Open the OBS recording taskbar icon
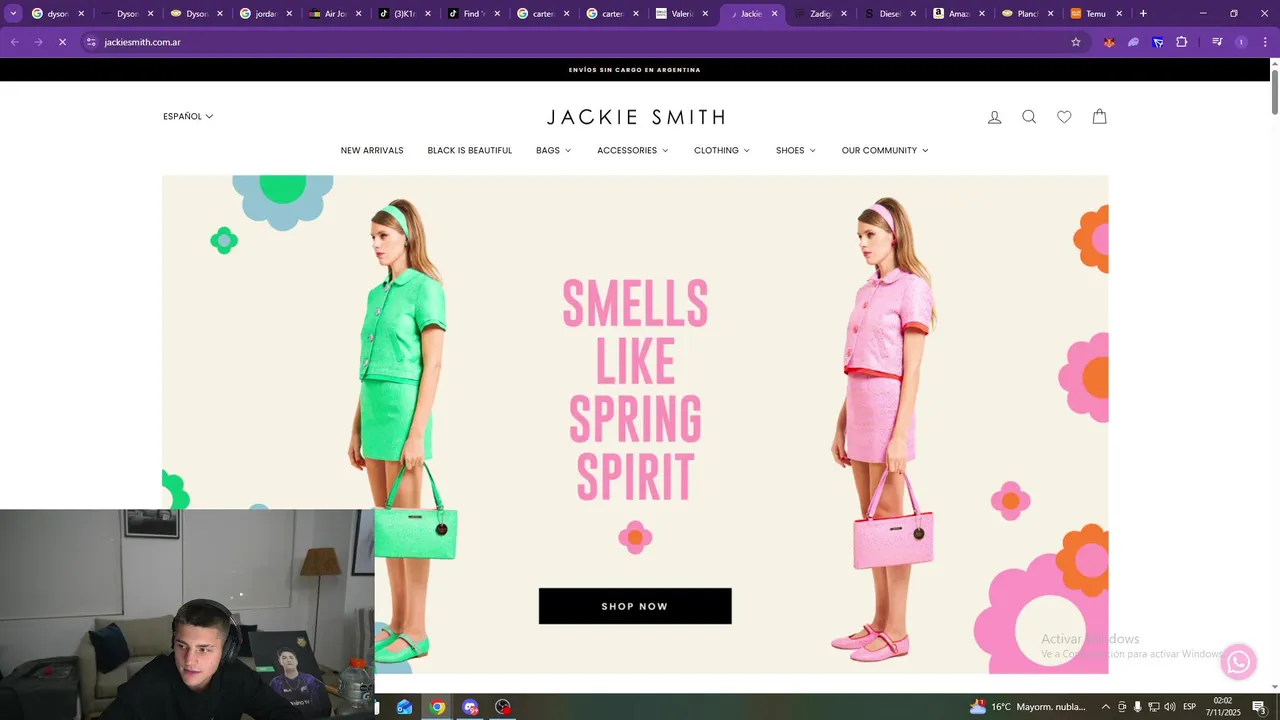 503,707
